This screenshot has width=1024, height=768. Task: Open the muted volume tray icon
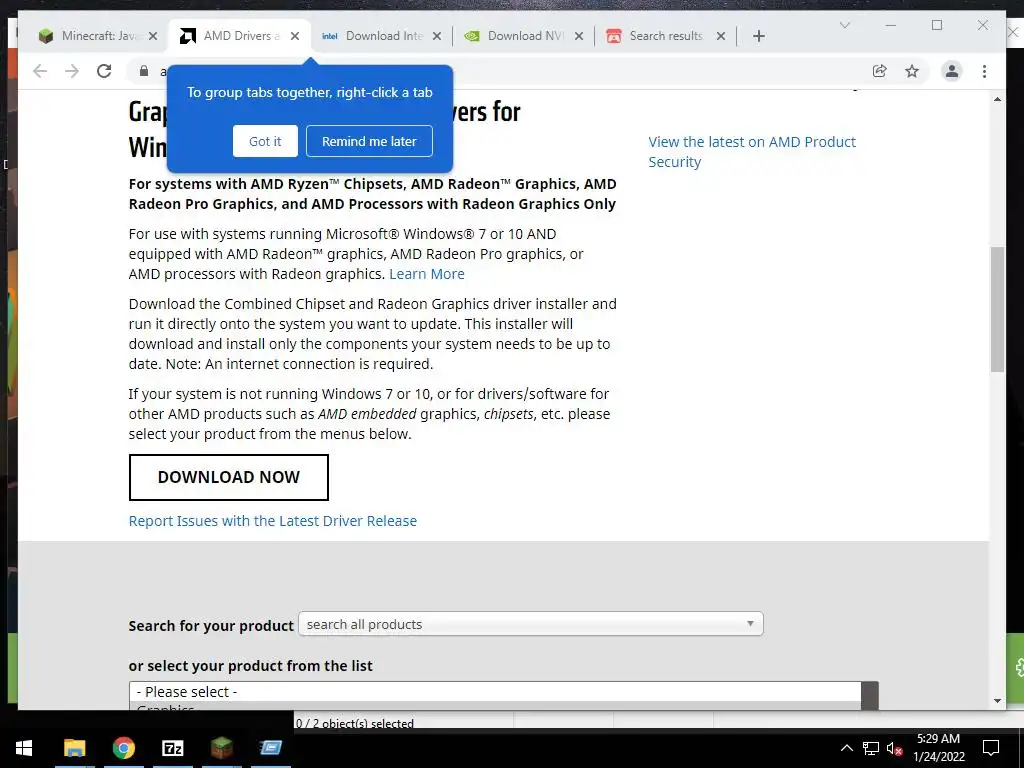point(894,748)
